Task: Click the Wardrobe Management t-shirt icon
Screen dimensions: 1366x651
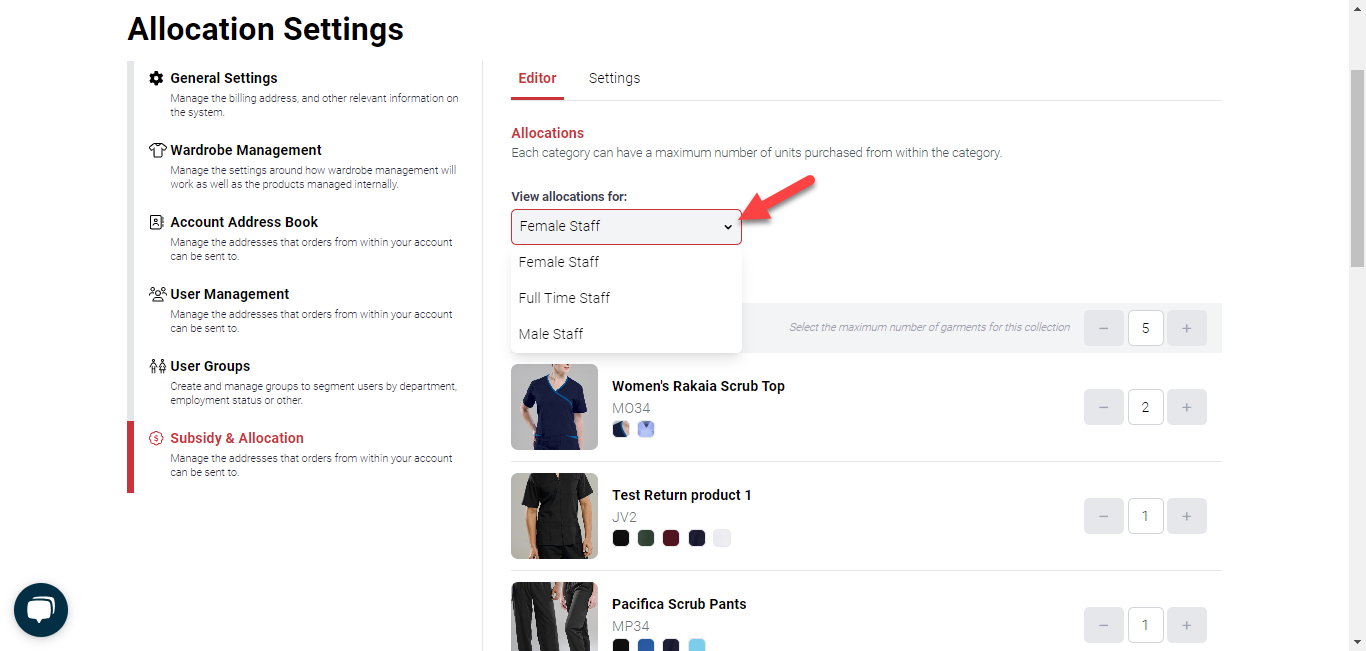Action: click(157, 150)
